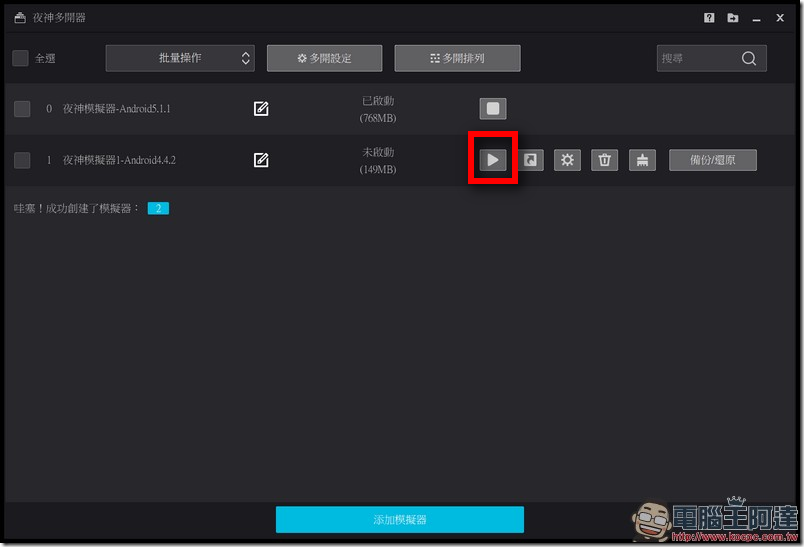Delete emulator 1 with trash icon
The image size is (804, 547).
605,160
